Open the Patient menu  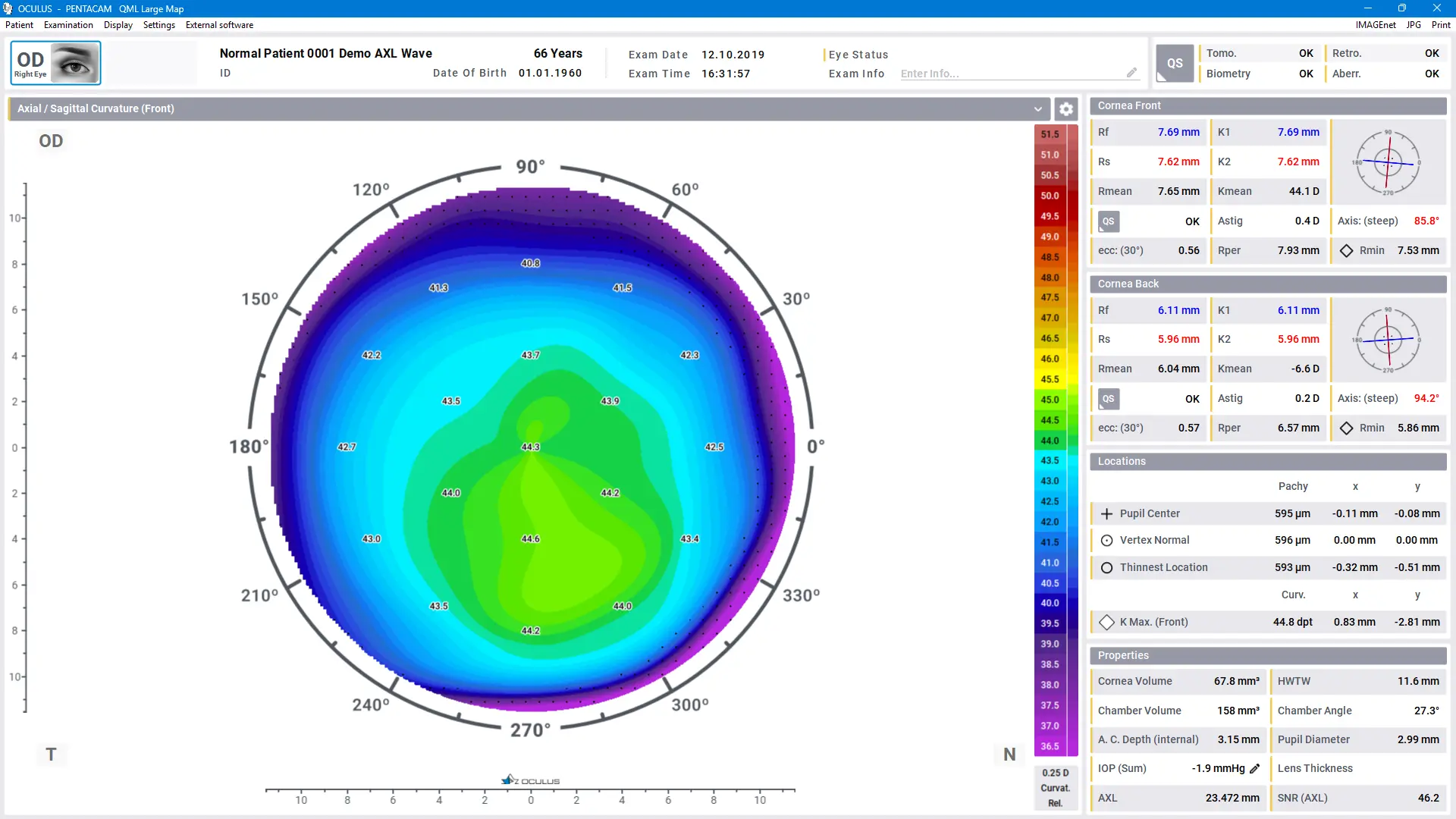tap(19, 25)
